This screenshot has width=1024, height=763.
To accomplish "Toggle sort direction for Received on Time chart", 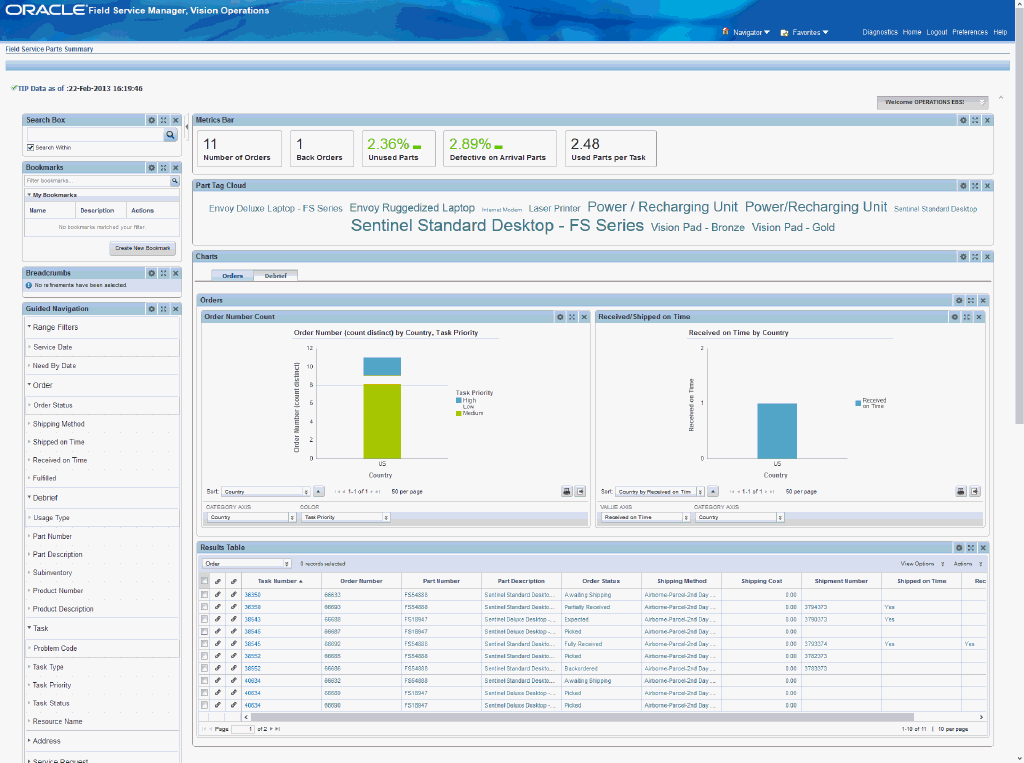I will point(713,491).
